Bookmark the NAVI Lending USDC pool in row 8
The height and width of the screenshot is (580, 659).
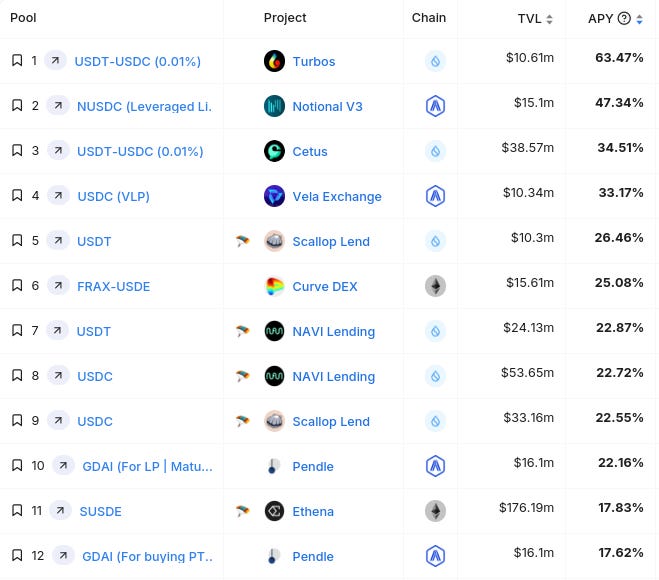click(x=17, y=375)
